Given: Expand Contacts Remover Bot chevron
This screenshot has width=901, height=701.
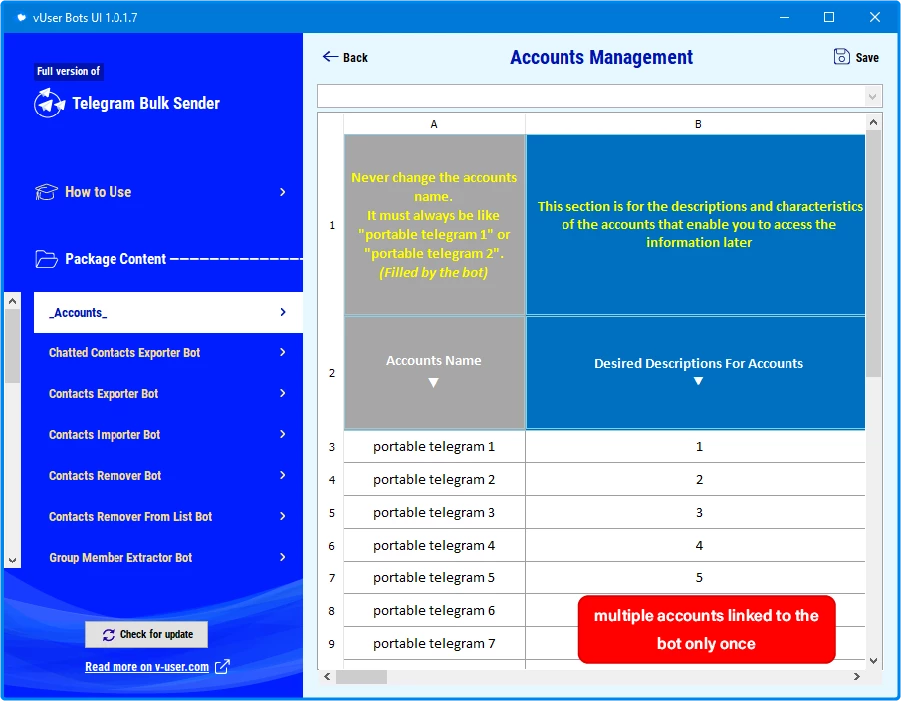Looking at the screenshot, I should pos(283,475).
